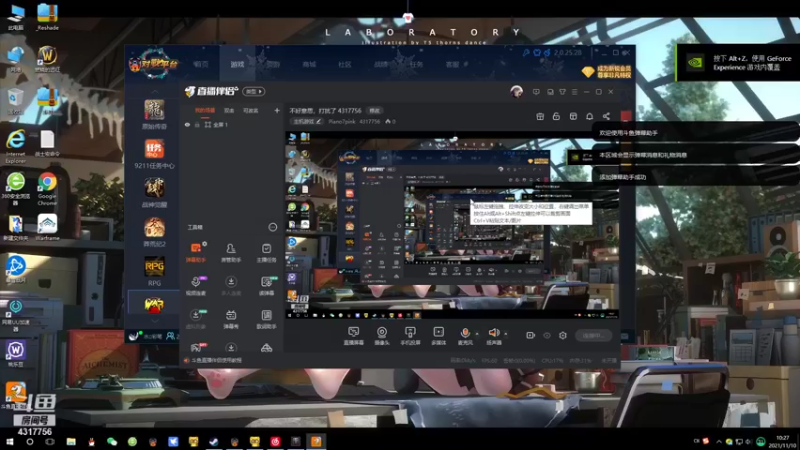Click the GeForce Experience Alt+Z notification

coord(738,63)
